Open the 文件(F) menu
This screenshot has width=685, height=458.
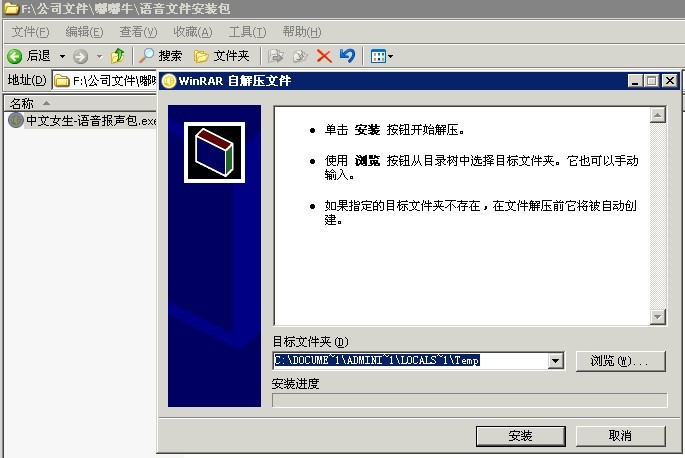click(x=30, y=32)
